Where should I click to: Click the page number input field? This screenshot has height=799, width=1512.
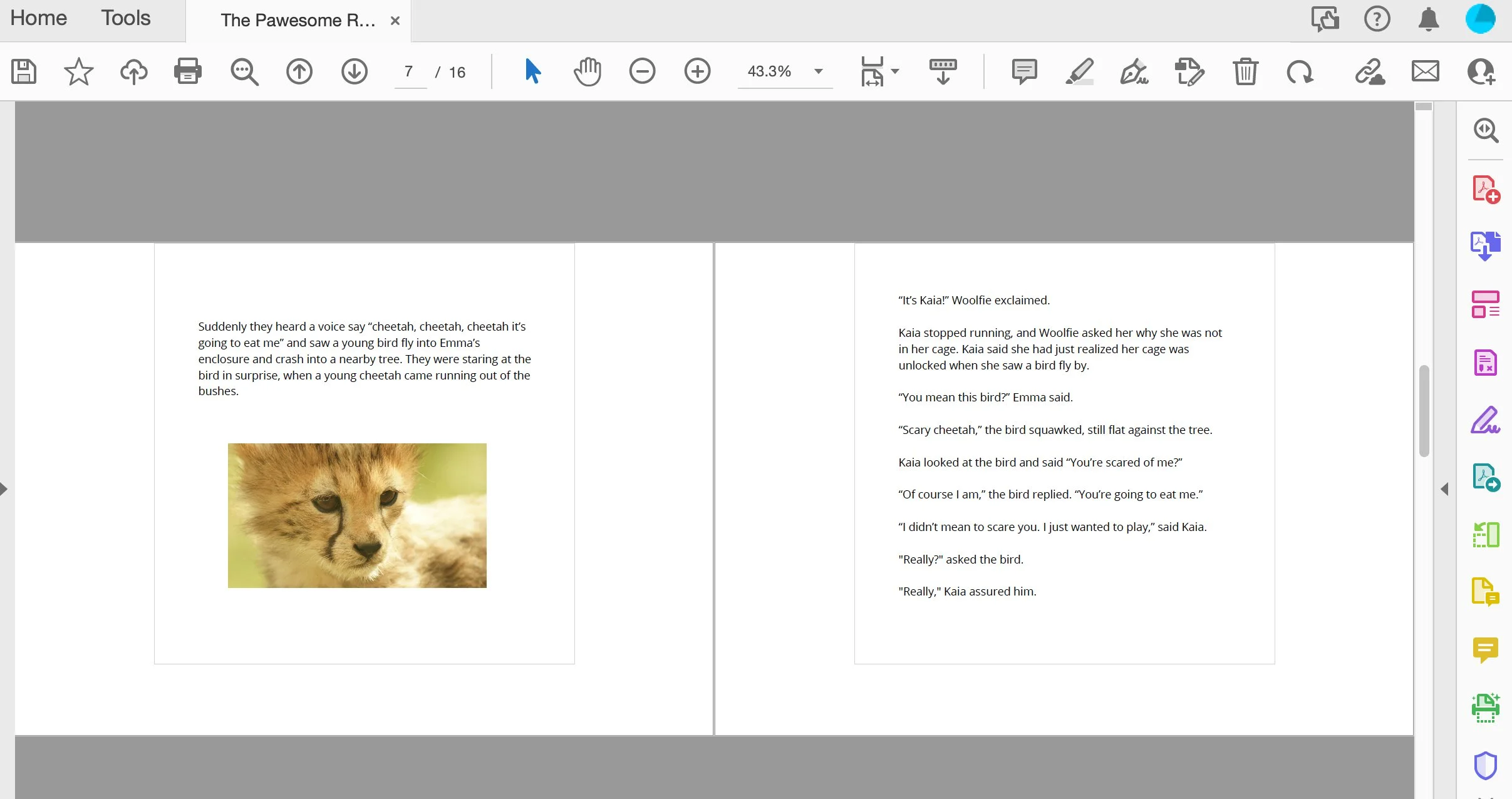409,72
